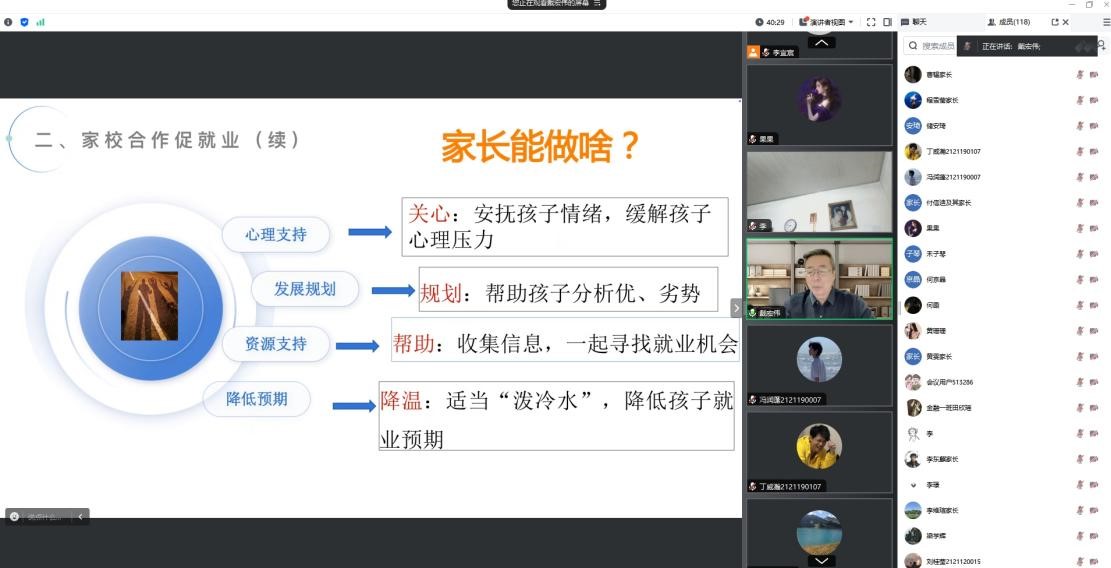The image size is (1111, 568).
Task: Toggle camera icon for 何京淼
Action: 1094,280
